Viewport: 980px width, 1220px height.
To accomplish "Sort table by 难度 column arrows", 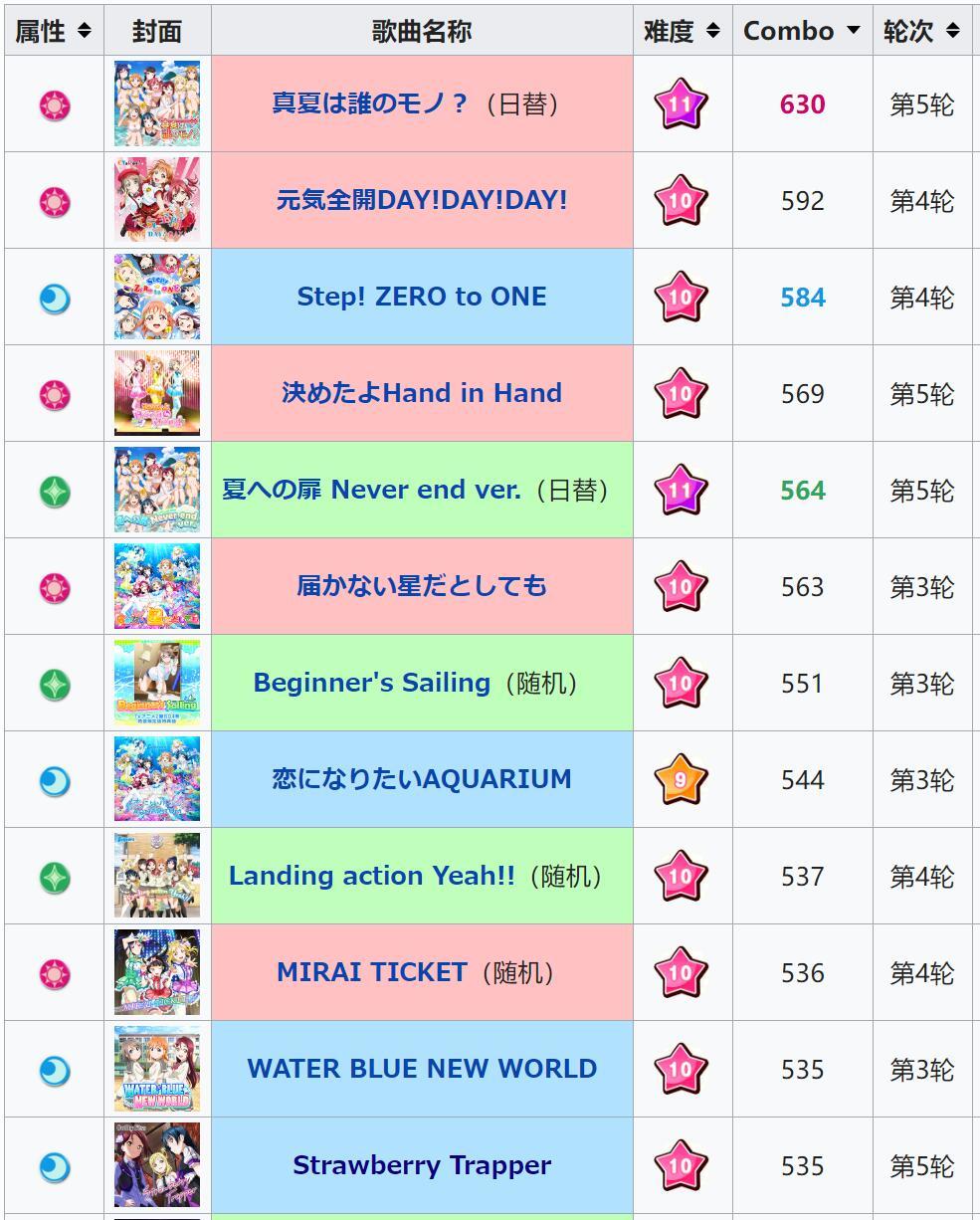I will [711, 31].
